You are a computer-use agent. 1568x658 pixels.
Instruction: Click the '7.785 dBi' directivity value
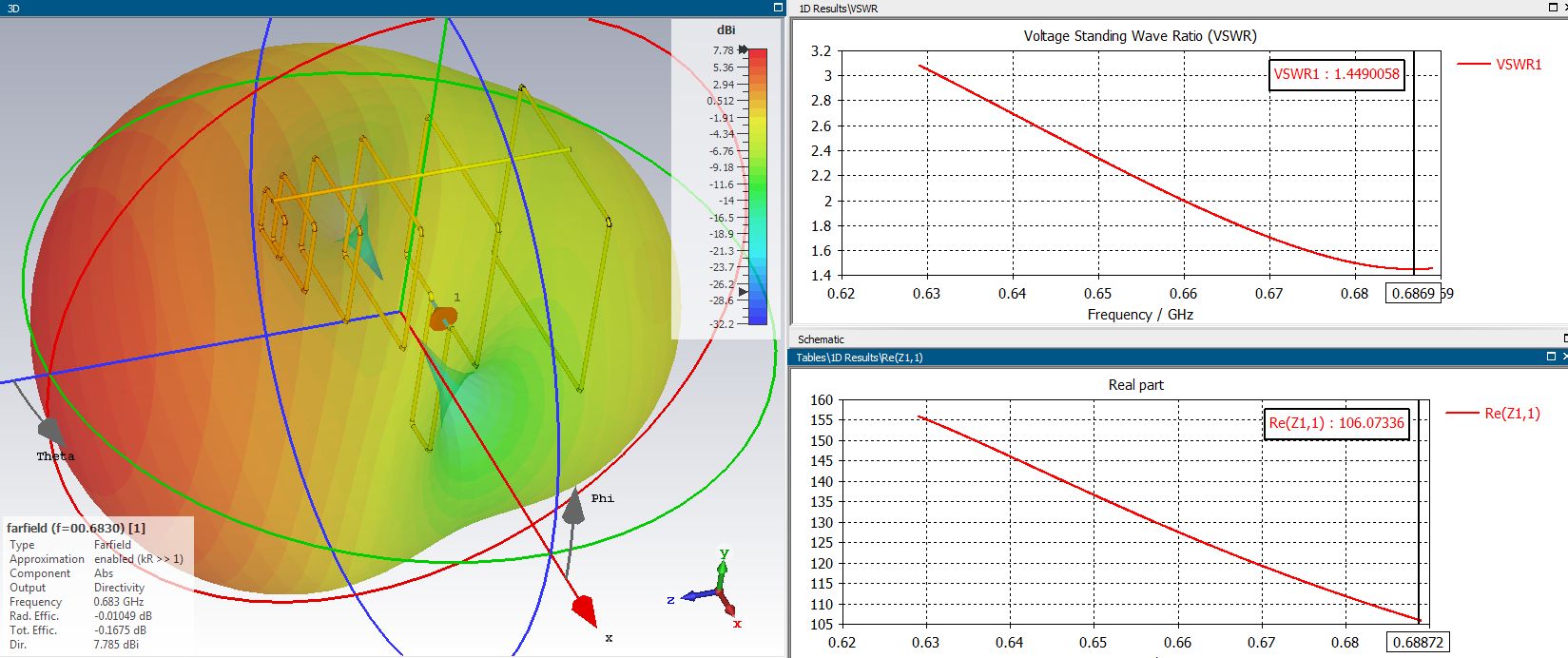click(x=116, y=645)
